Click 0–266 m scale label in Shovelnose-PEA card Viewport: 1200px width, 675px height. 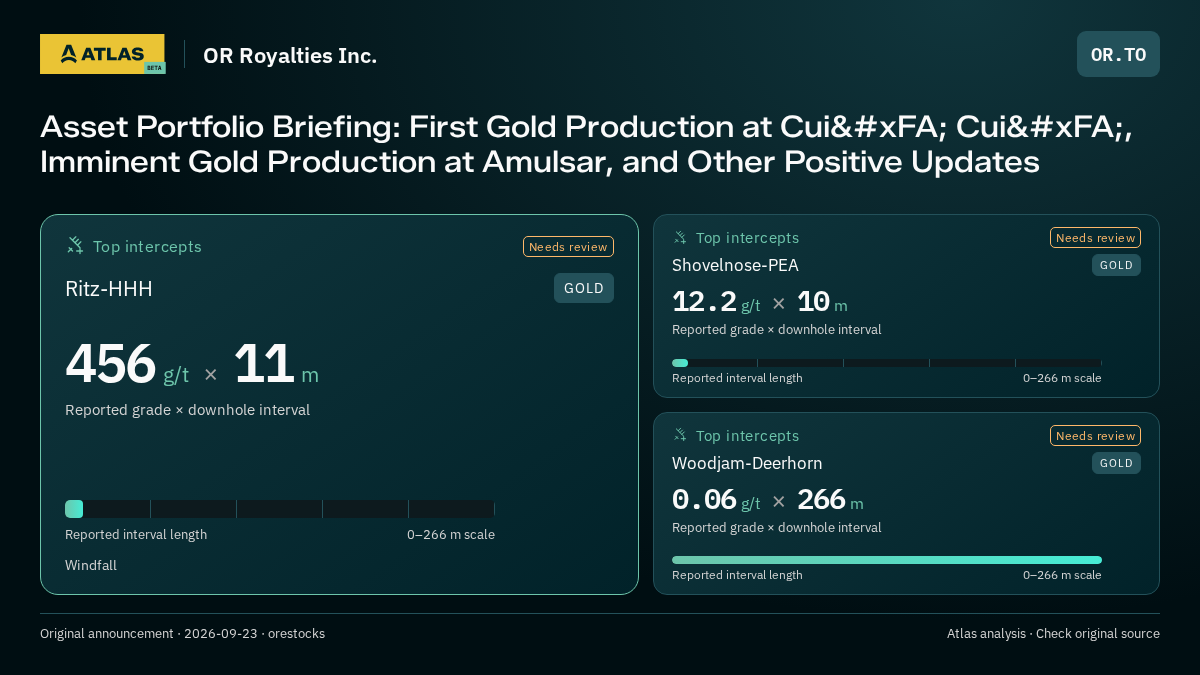click(1062, 378)
